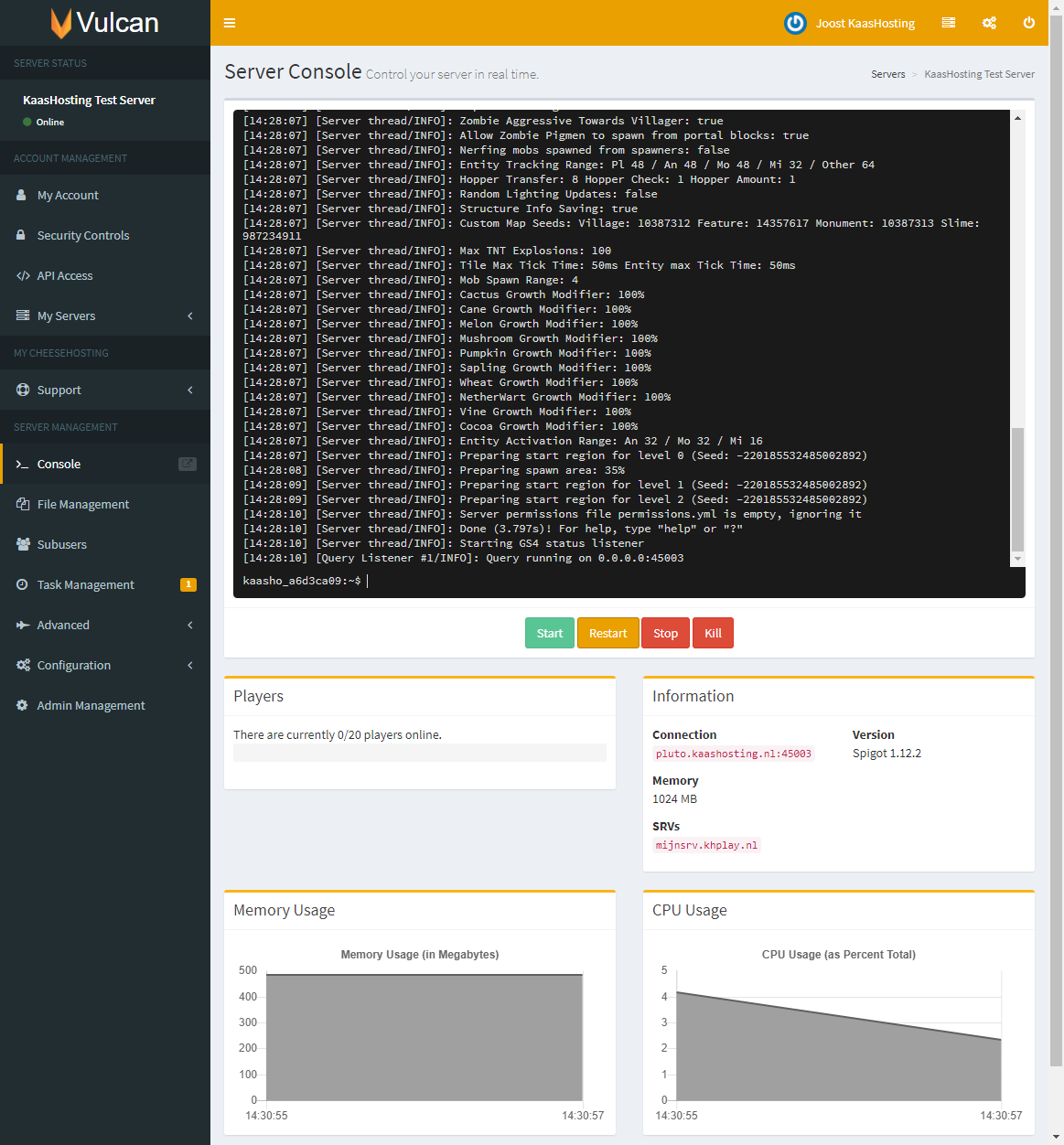Open the admin gears icon in header

click(x=989, y=23)
